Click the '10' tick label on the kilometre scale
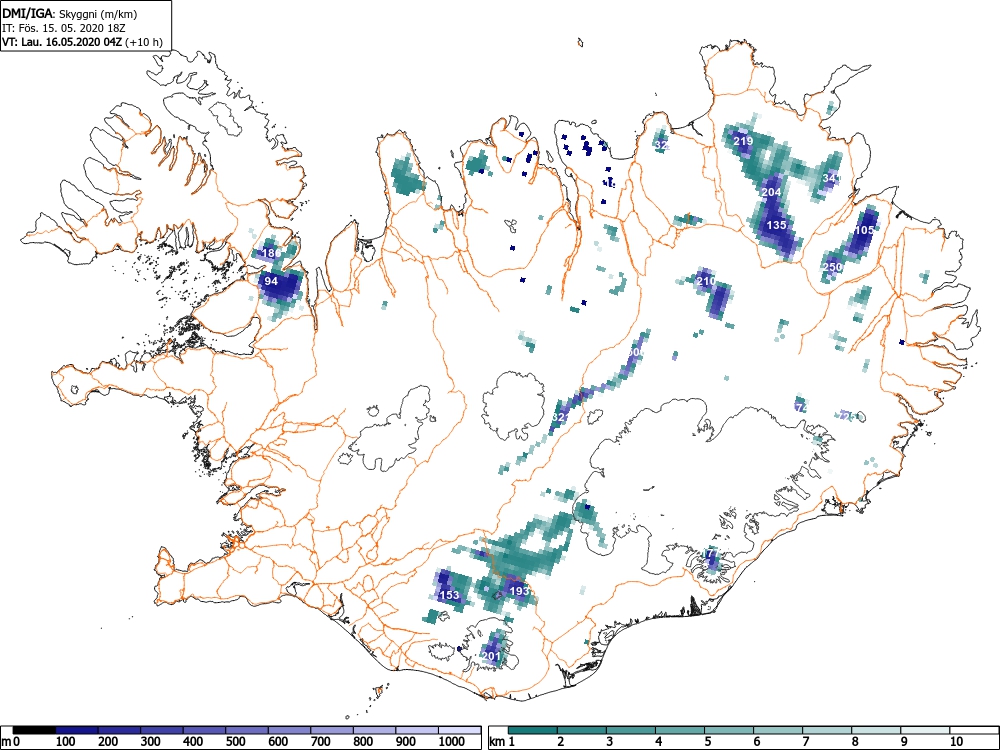Viewport: 1000px width, 750px height. 955,742
